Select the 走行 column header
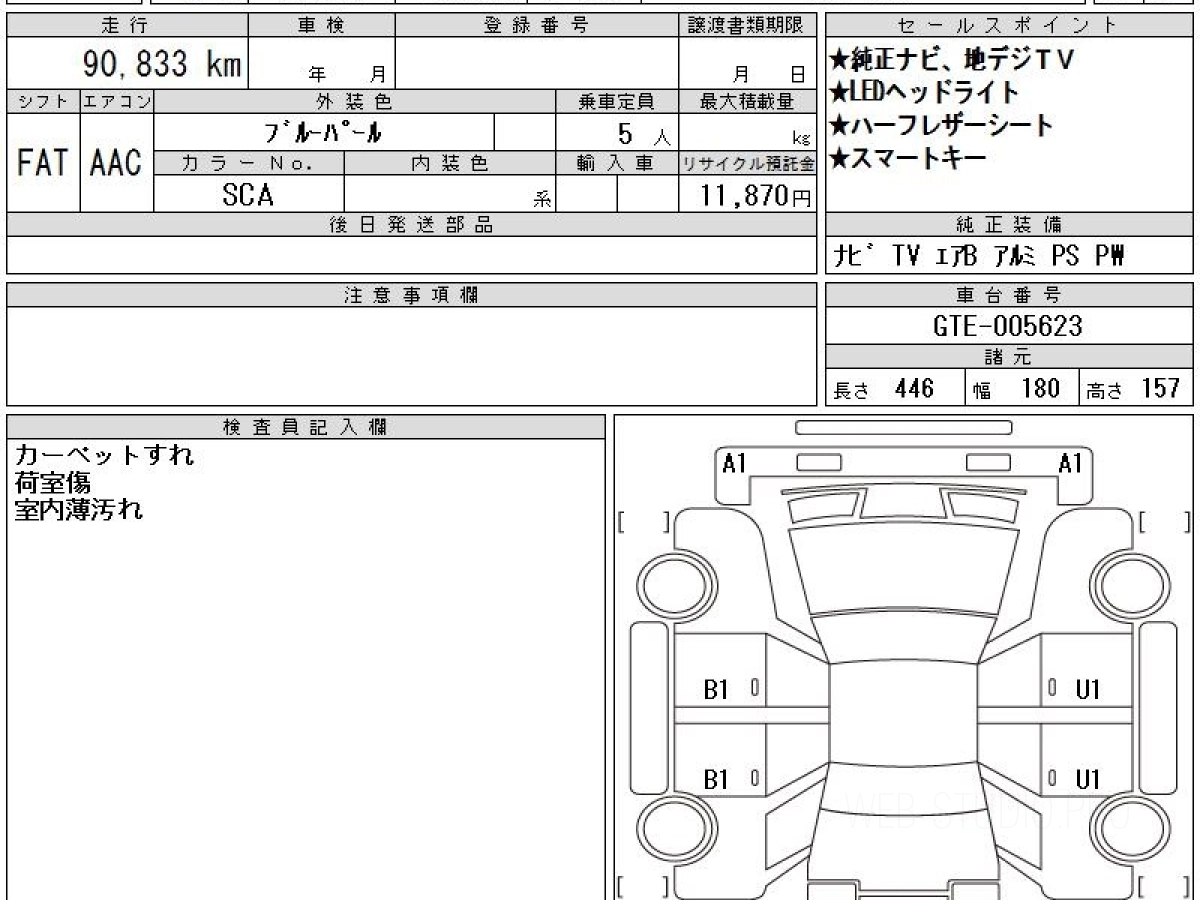The width and height of the screenshot is (1200, 900). (127, 26)
